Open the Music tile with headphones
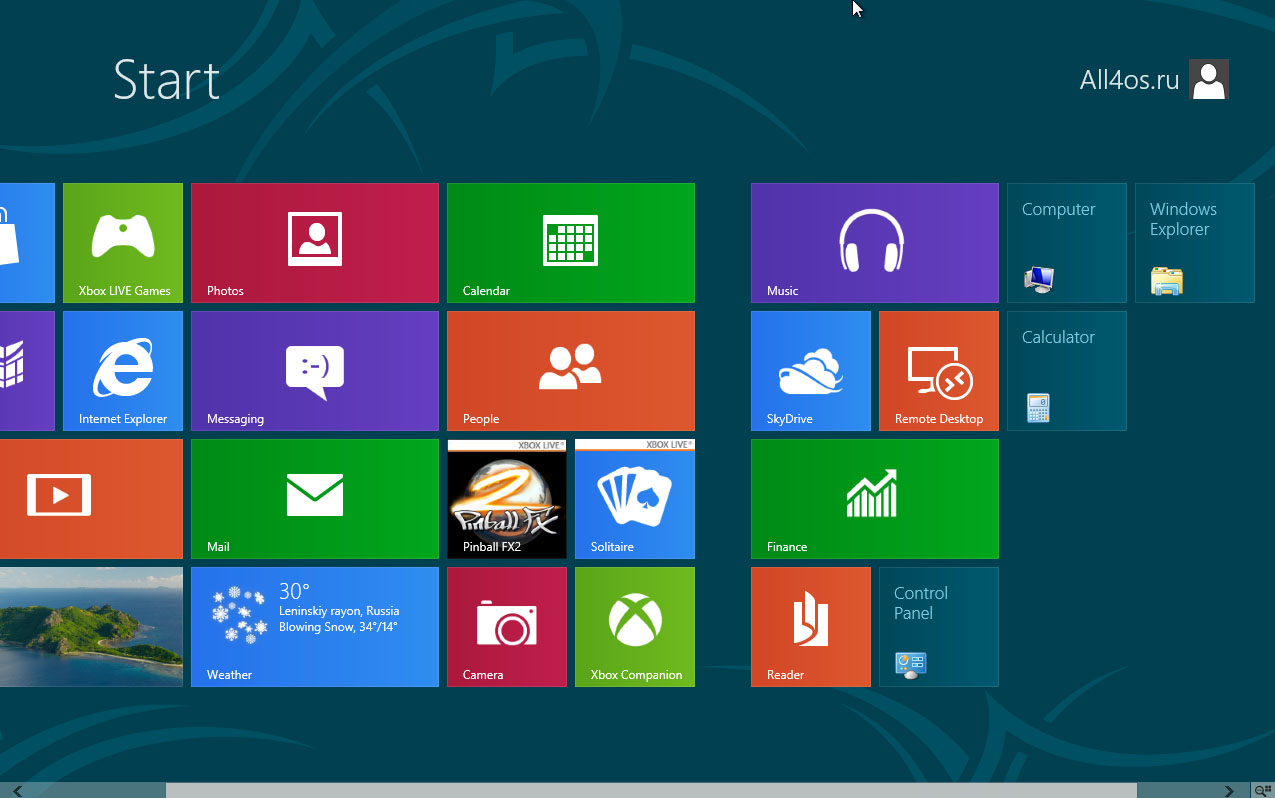1275x798 pixels. coord(875,243)
